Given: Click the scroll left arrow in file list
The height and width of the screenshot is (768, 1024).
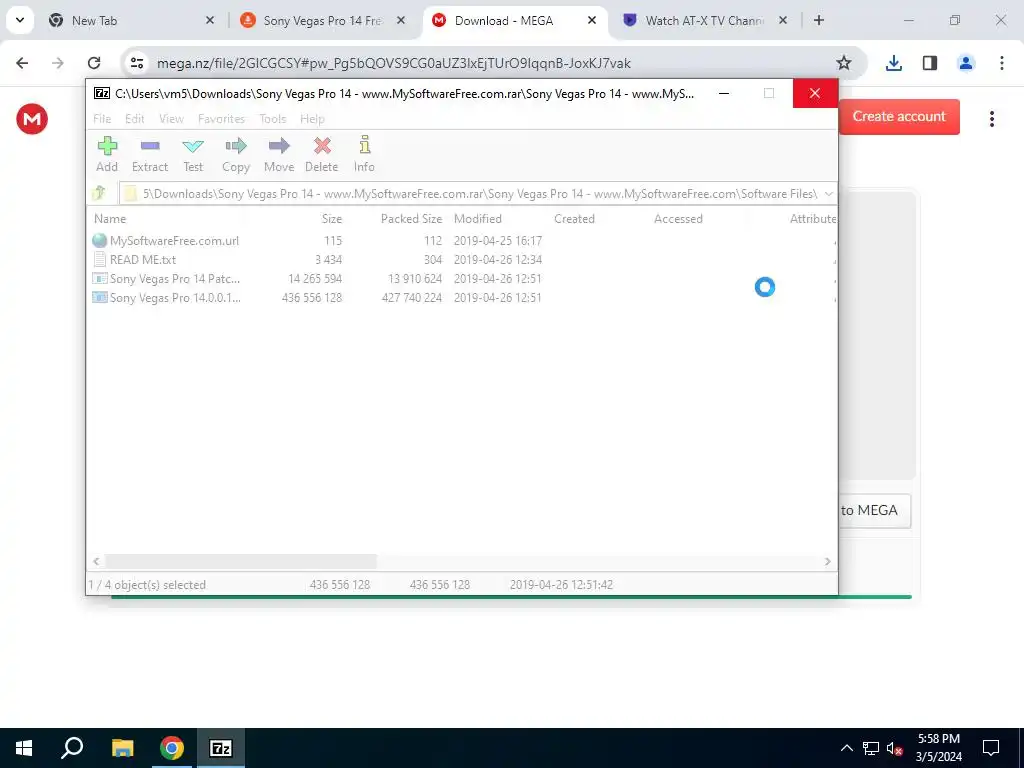Looking at the screenshot, I should [96, 561].
